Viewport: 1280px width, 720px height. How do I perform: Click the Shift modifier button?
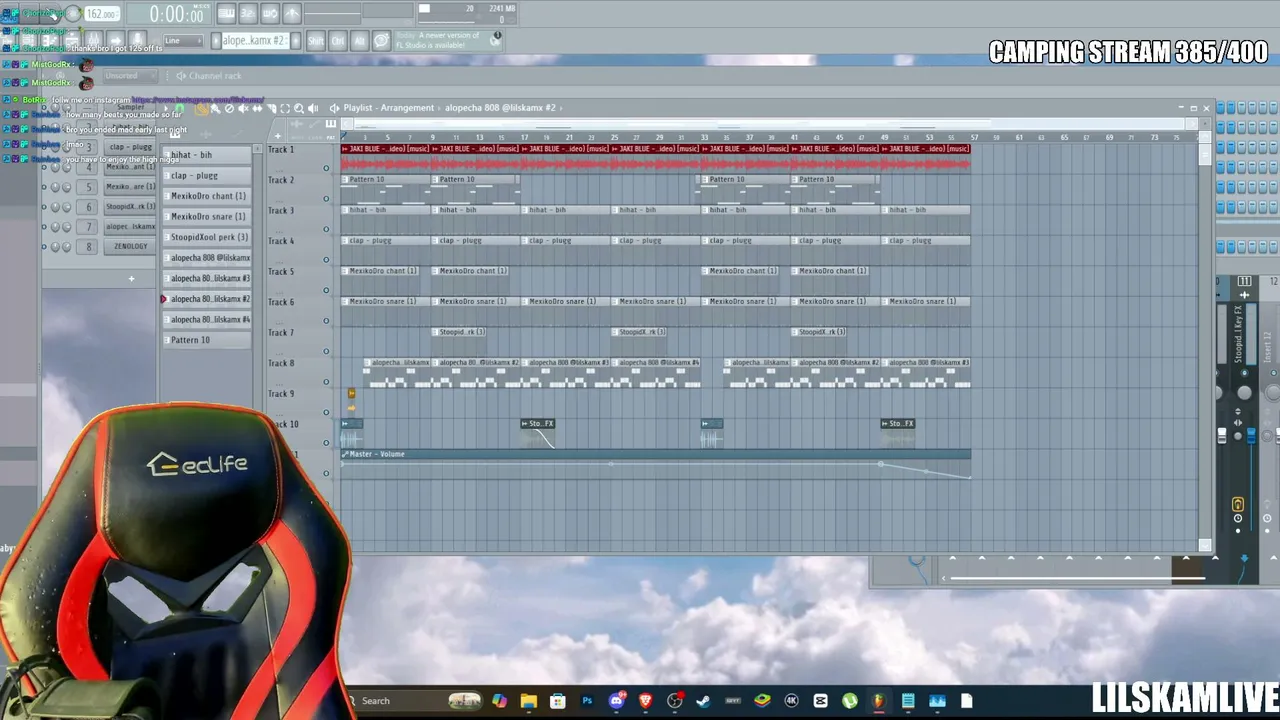(315, 41)
